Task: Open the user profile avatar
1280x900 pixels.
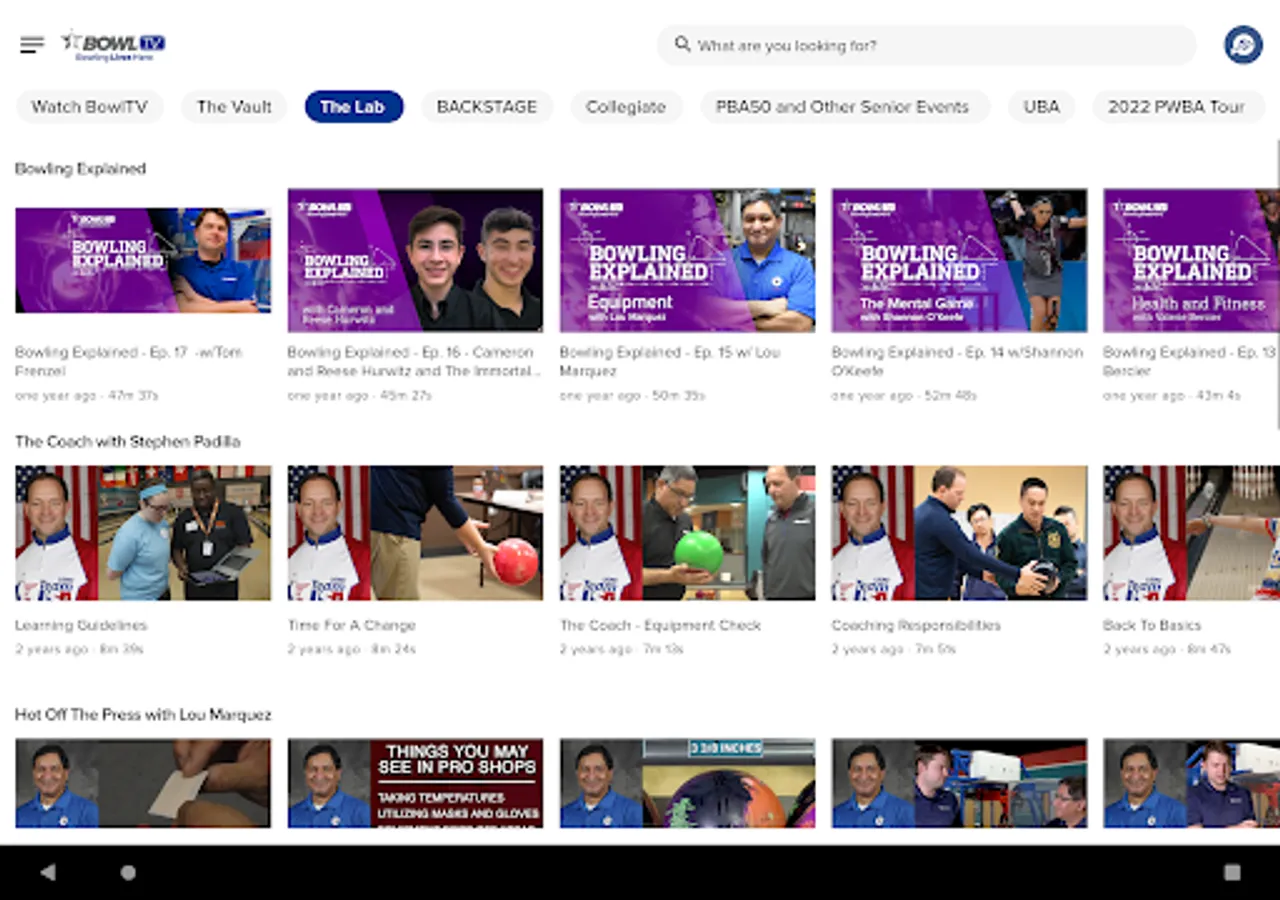Action: point(1243,45)
